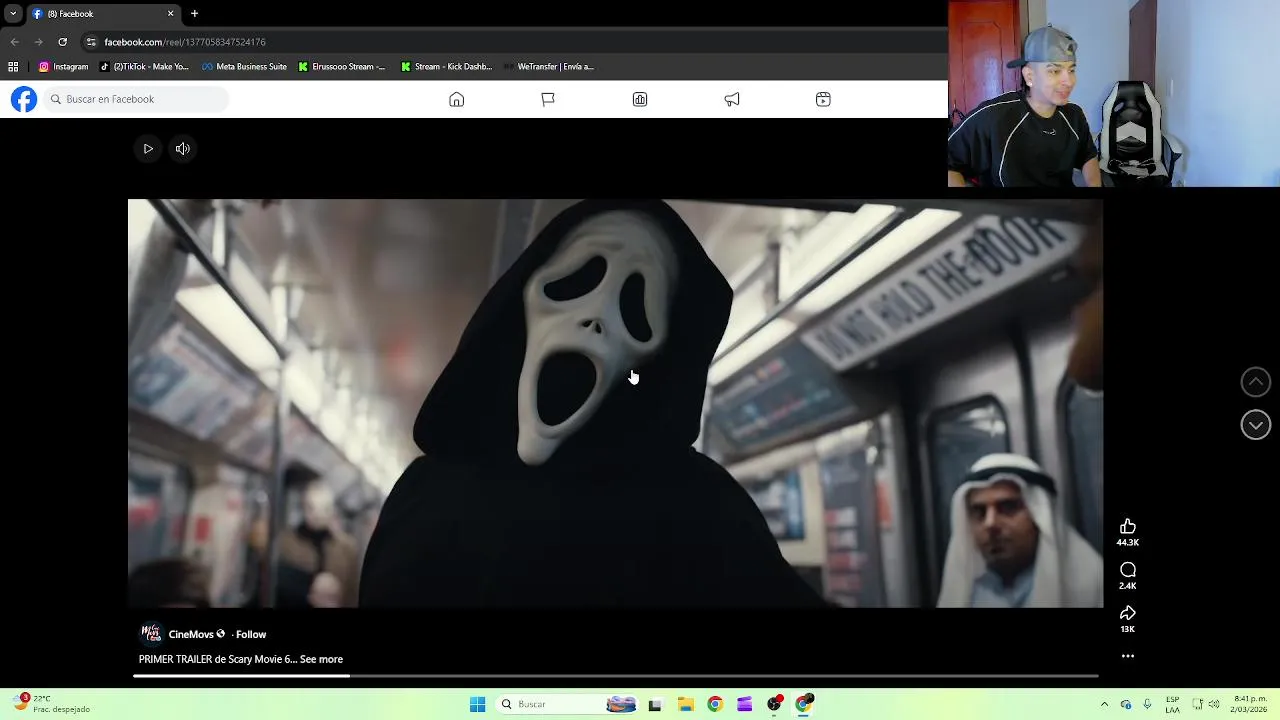Open File Explorer from the taskbar
This screenshot has height=720, width=1280.
coord(685,704)
